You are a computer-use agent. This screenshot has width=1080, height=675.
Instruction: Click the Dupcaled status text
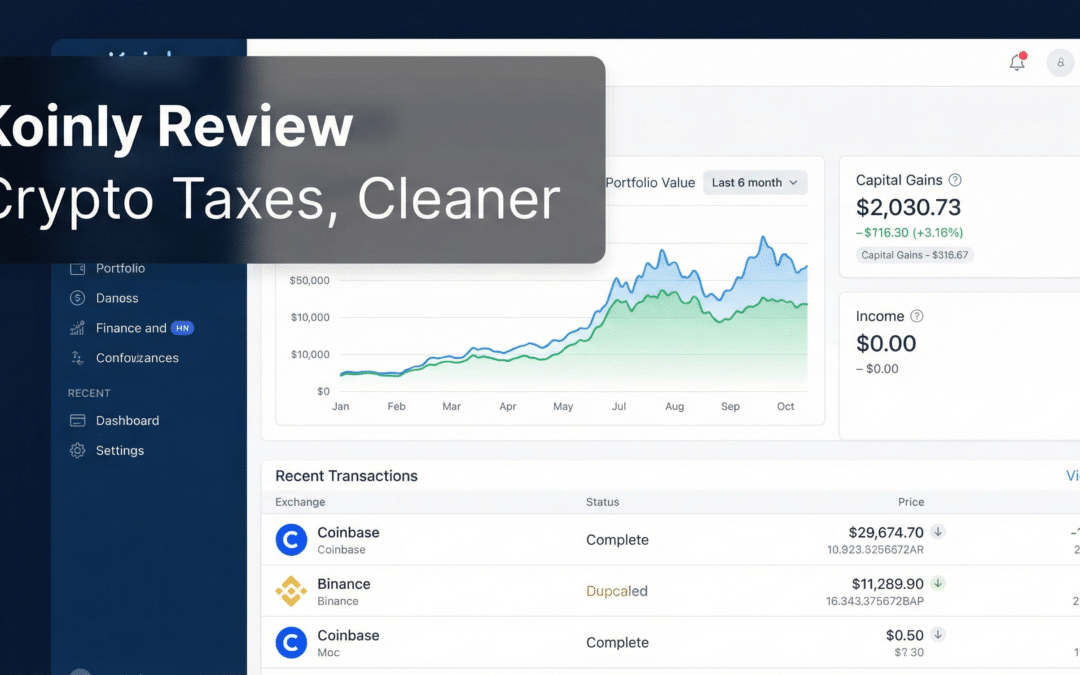(x=616, y=591)
